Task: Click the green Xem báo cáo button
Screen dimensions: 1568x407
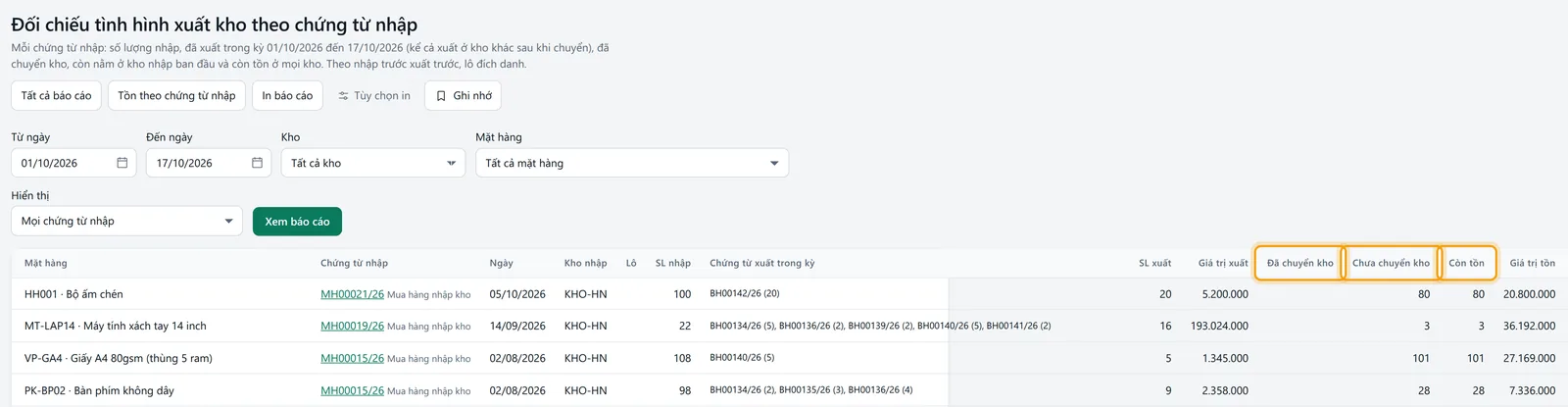Action: coord(297,222)
